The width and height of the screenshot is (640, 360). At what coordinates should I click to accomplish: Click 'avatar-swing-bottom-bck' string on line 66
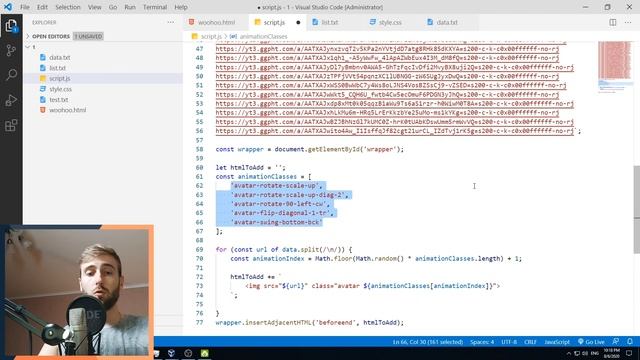coord(277,222)
